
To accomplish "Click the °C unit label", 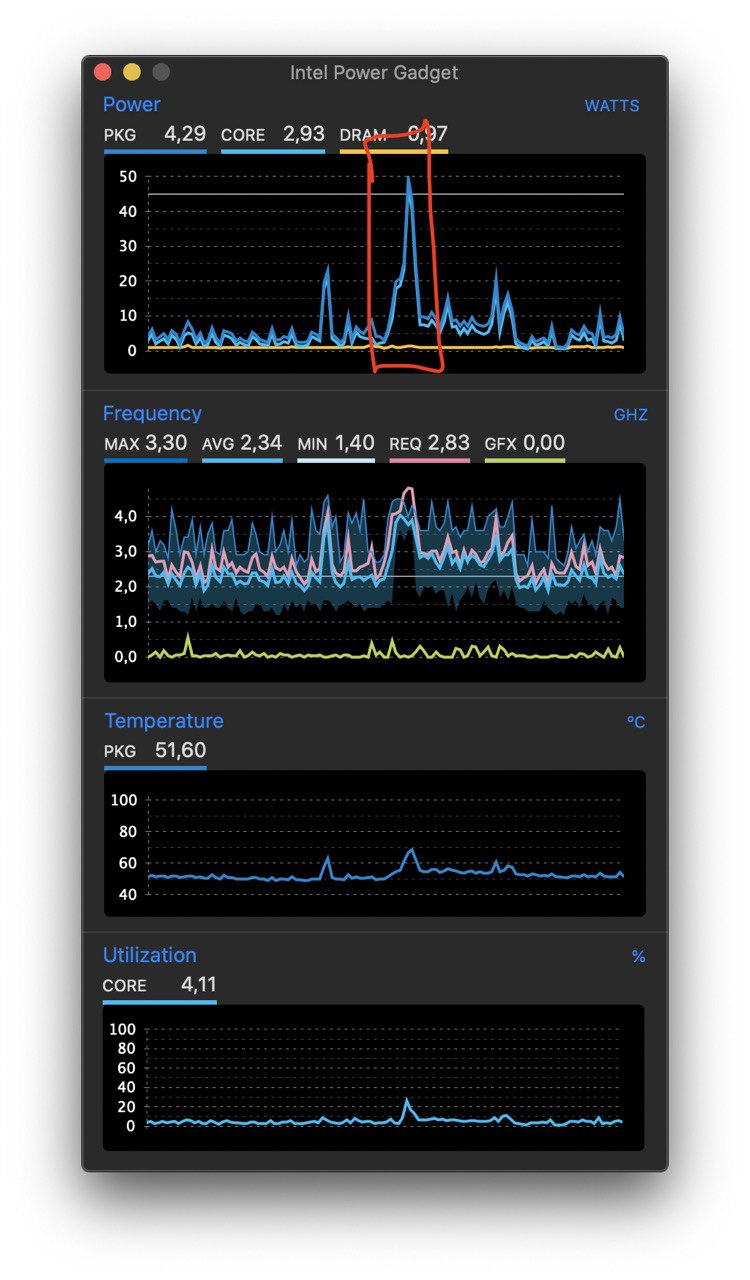I will point(636,722).
